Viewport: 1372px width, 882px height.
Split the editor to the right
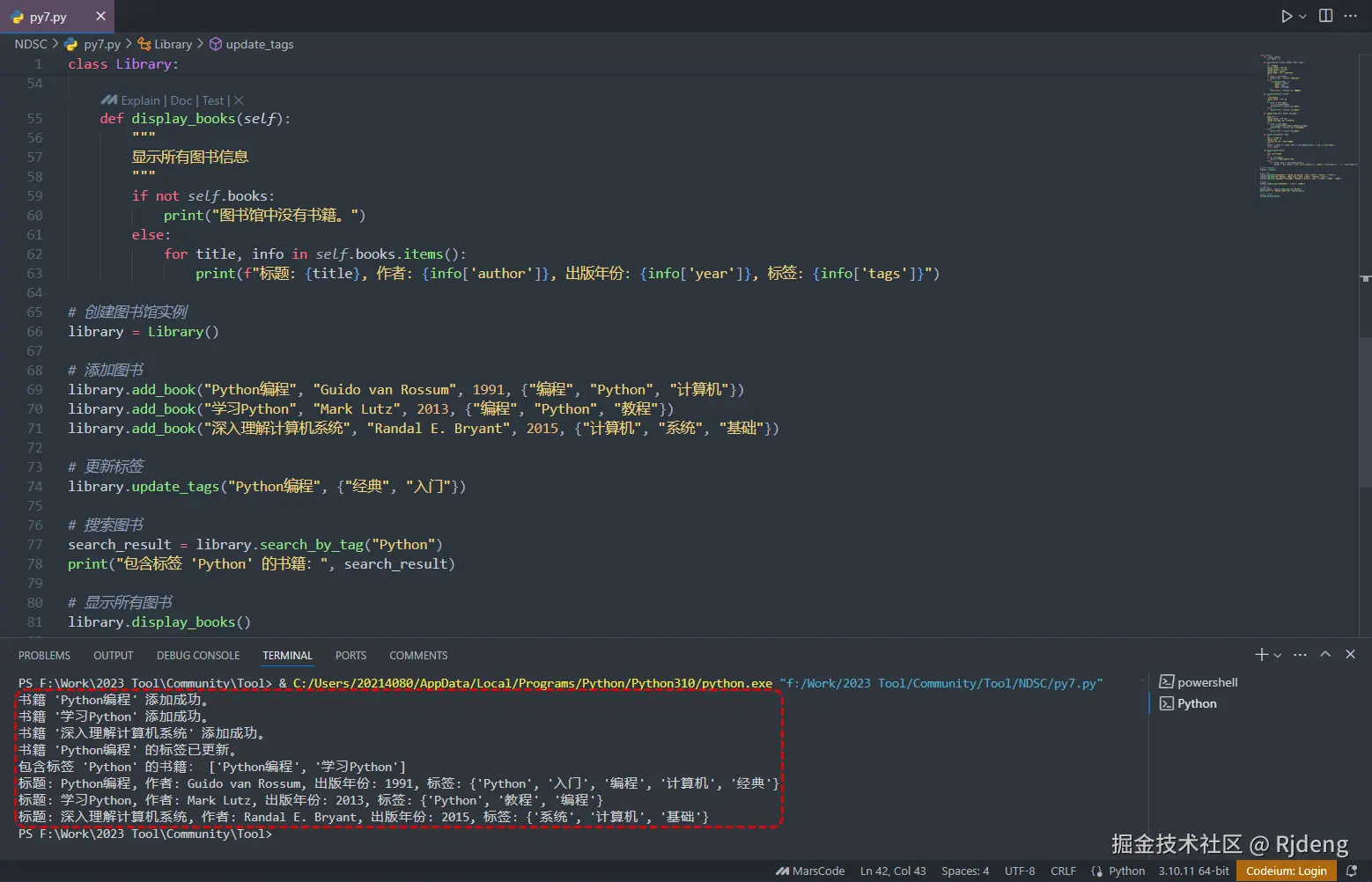(x=1325, y=16)
